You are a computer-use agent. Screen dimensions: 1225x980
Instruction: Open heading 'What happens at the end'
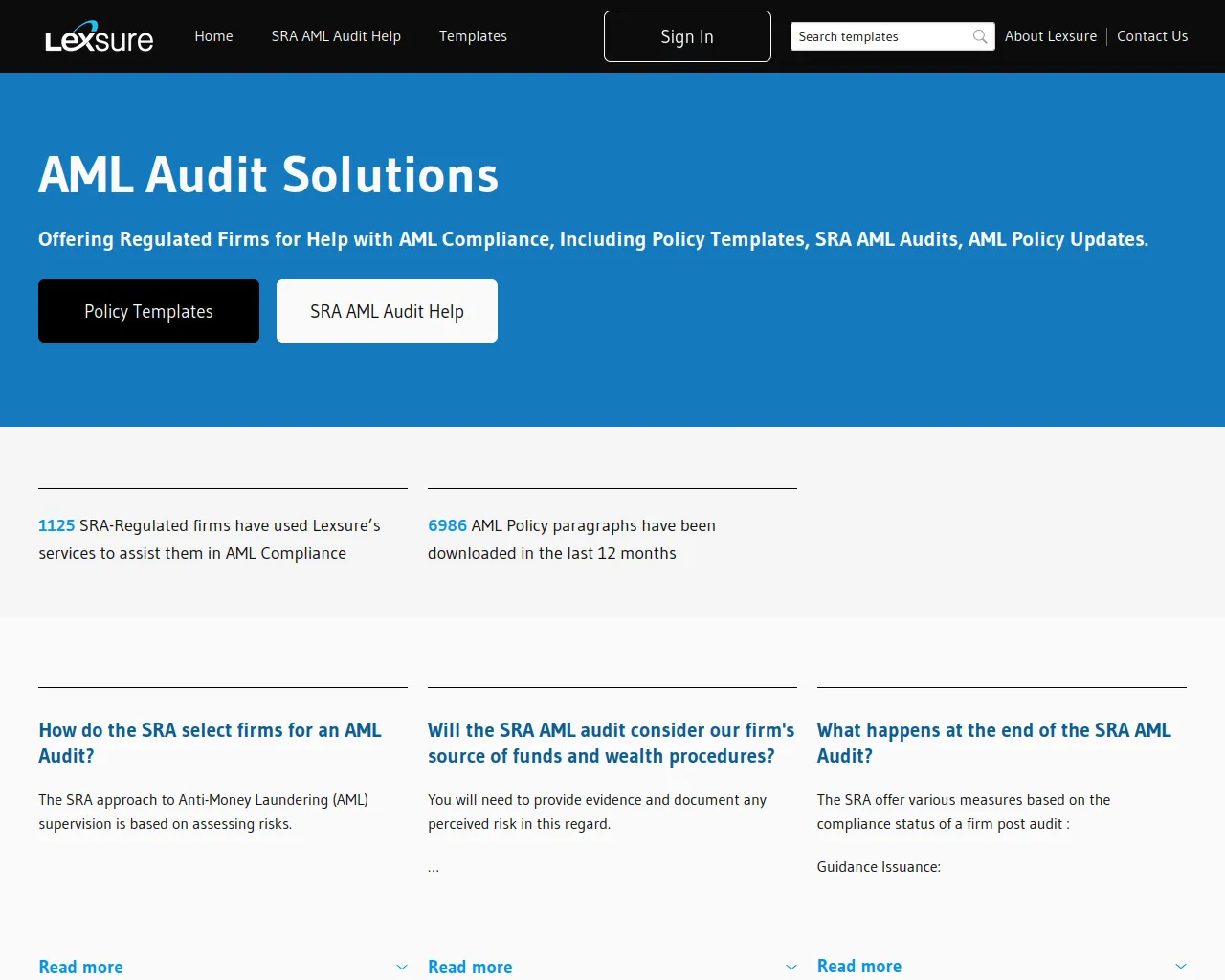coord(994,743)
